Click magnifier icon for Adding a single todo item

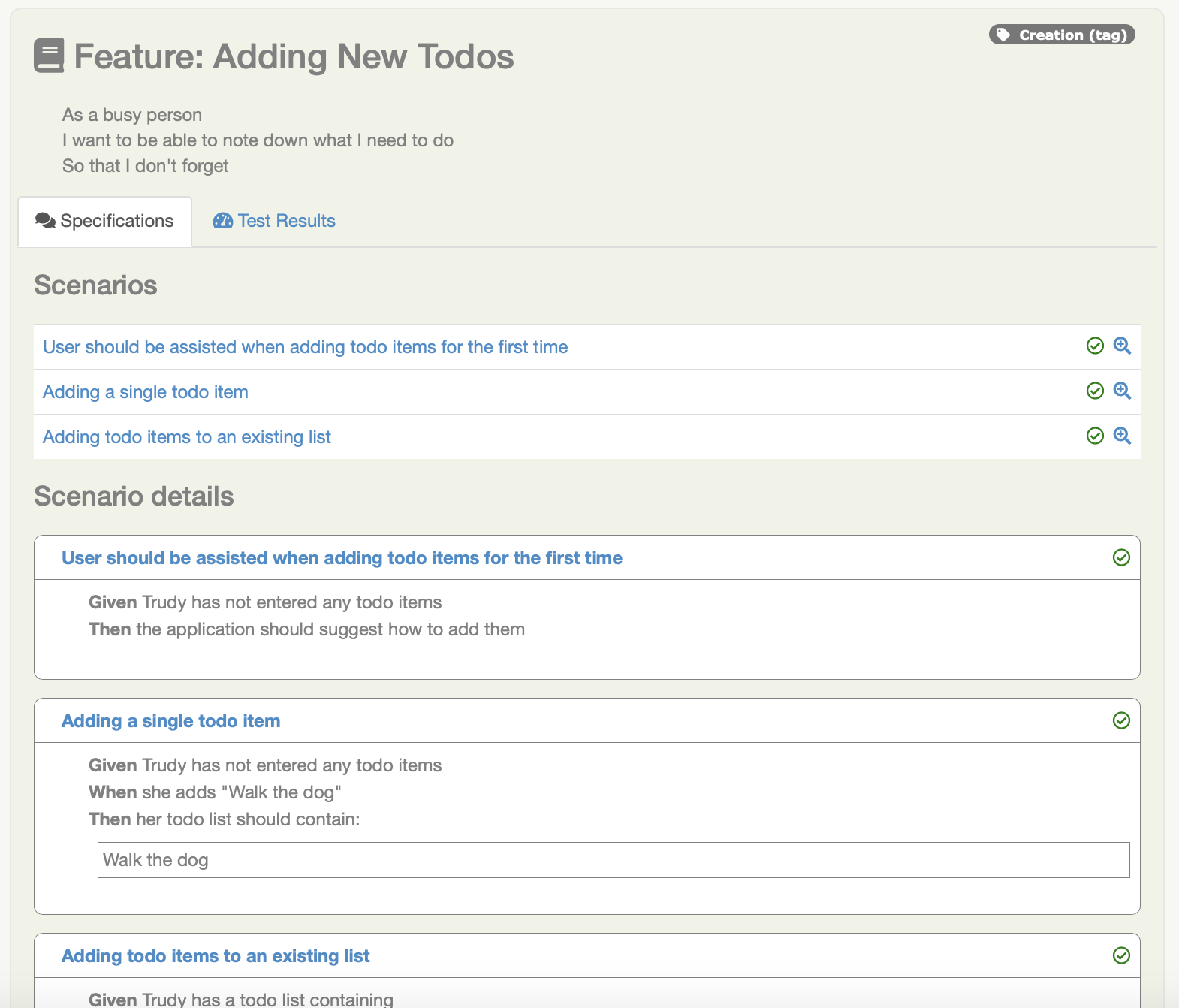point(1122,391)
